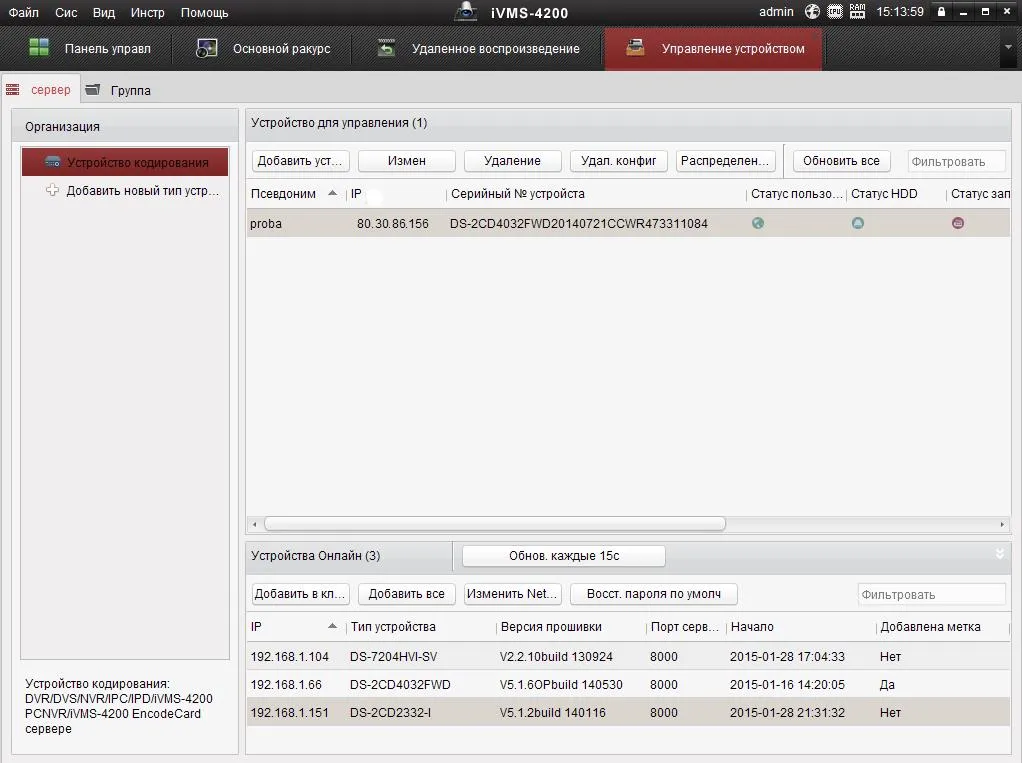The image size is (1022, 763).
Task: Open the Панель управл tab
Action: [x=90, y=48]
